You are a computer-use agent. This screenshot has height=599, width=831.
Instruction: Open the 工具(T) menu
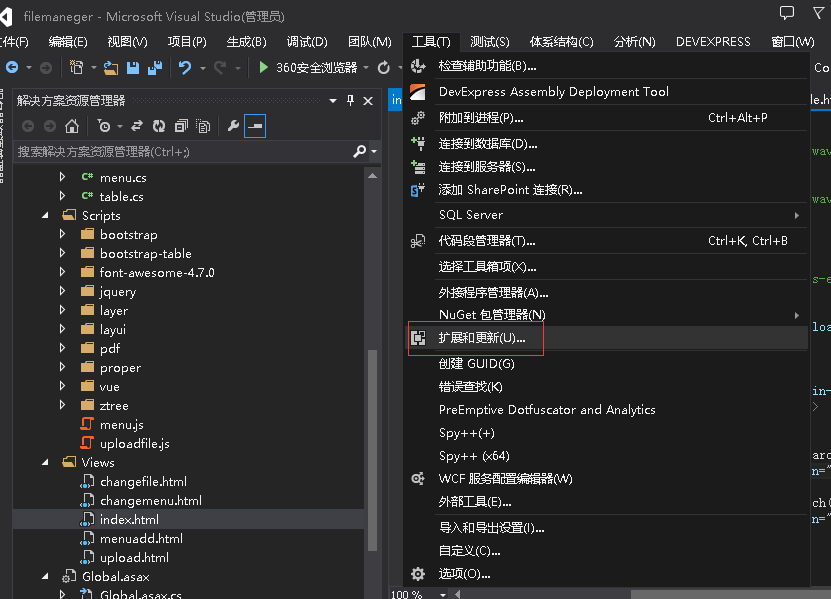click(431, 42)
